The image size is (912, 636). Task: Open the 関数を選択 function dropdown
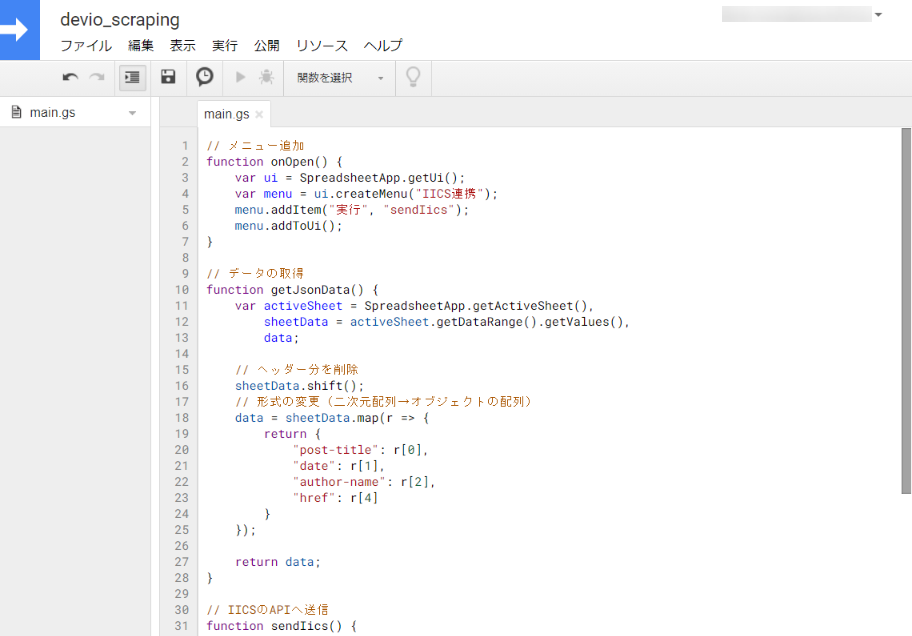(x=338, y=76)
